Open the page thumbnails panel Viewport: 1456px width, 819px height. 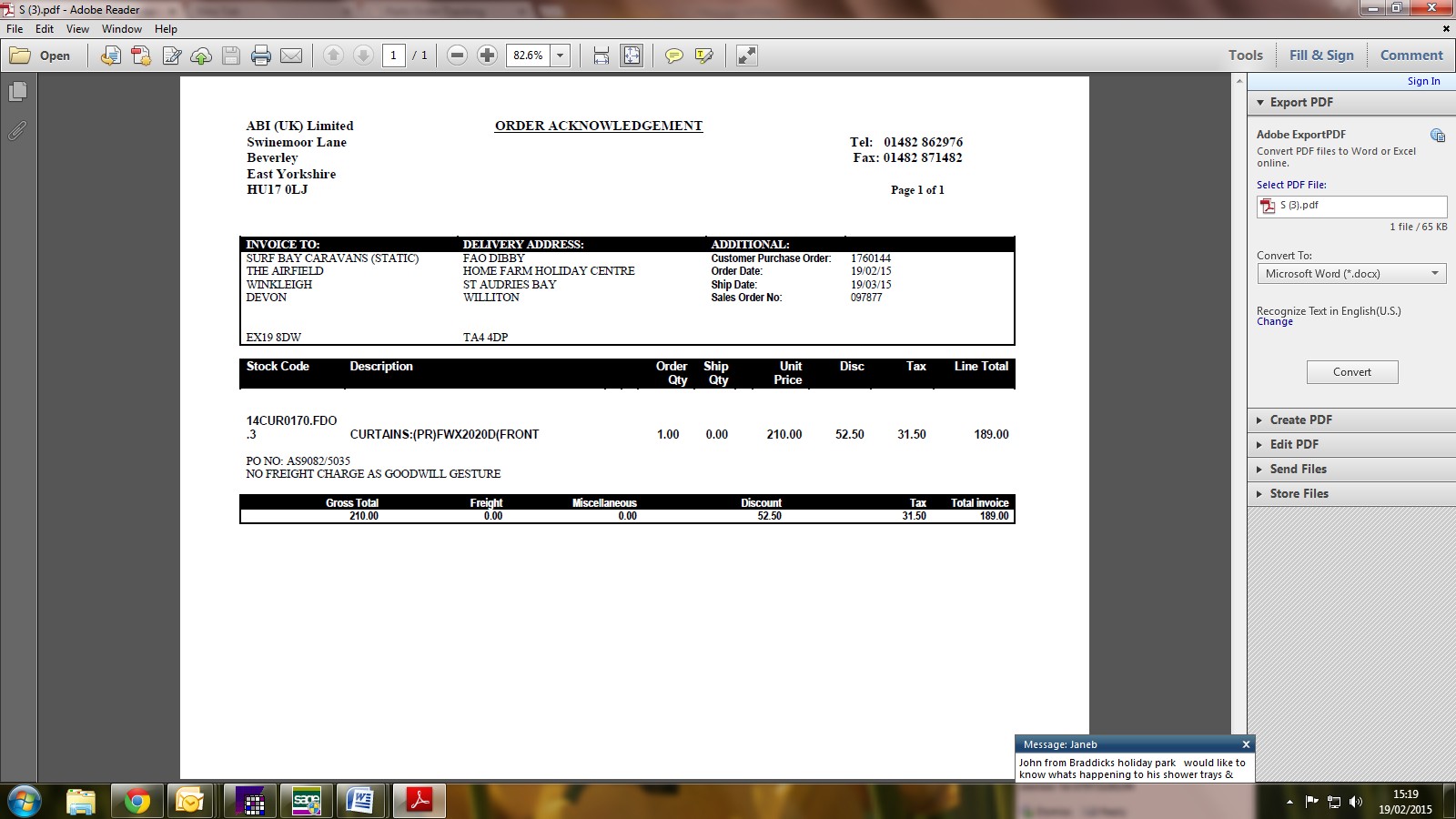17,92
